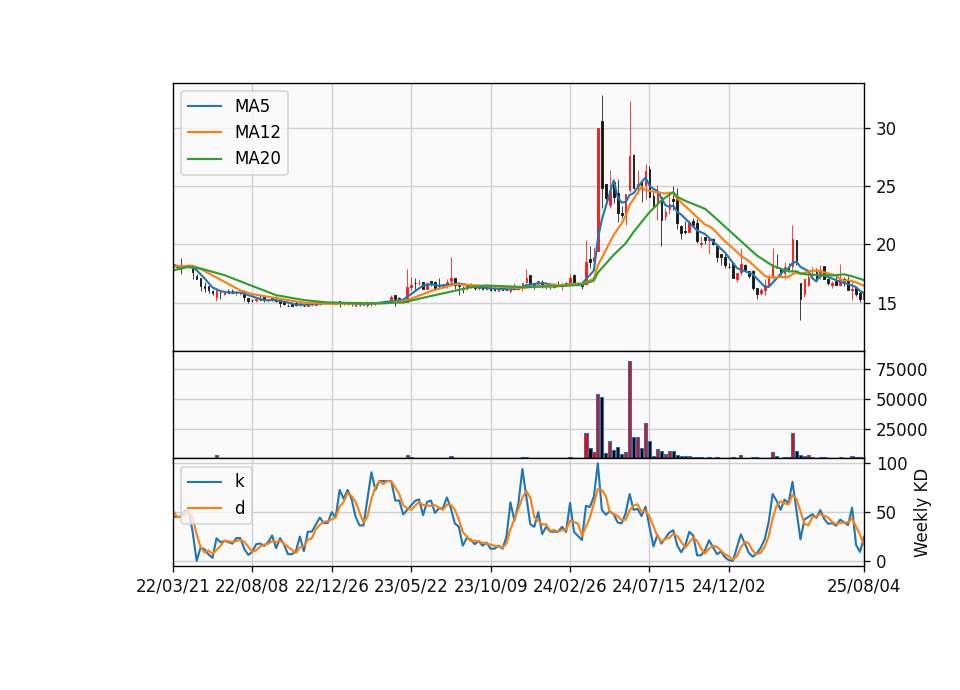Click the 23/10/09 date tick label
960x690 pixels.
coord(490,587)
